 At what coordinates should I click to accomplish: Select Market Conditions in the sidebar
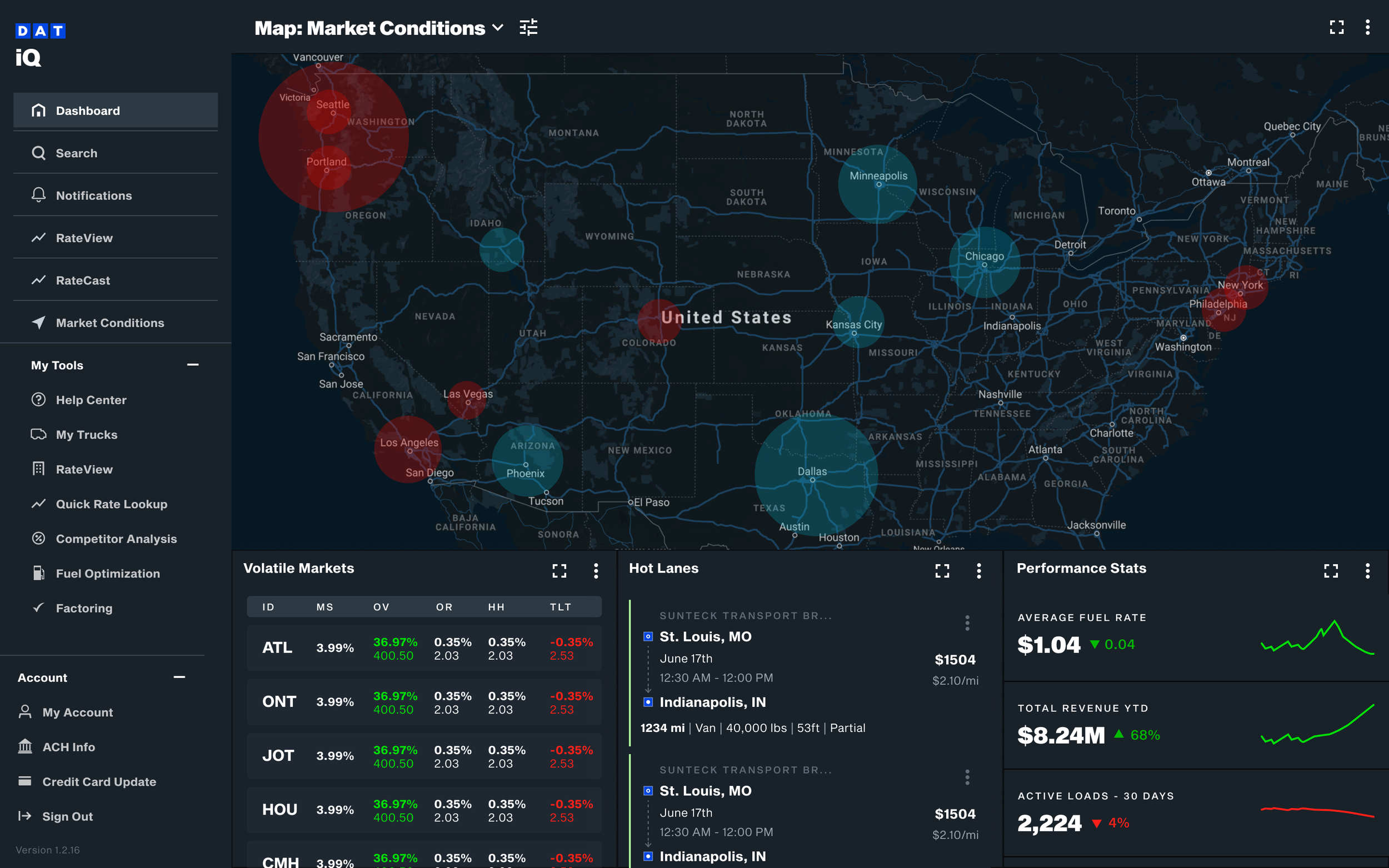point(109,323)
